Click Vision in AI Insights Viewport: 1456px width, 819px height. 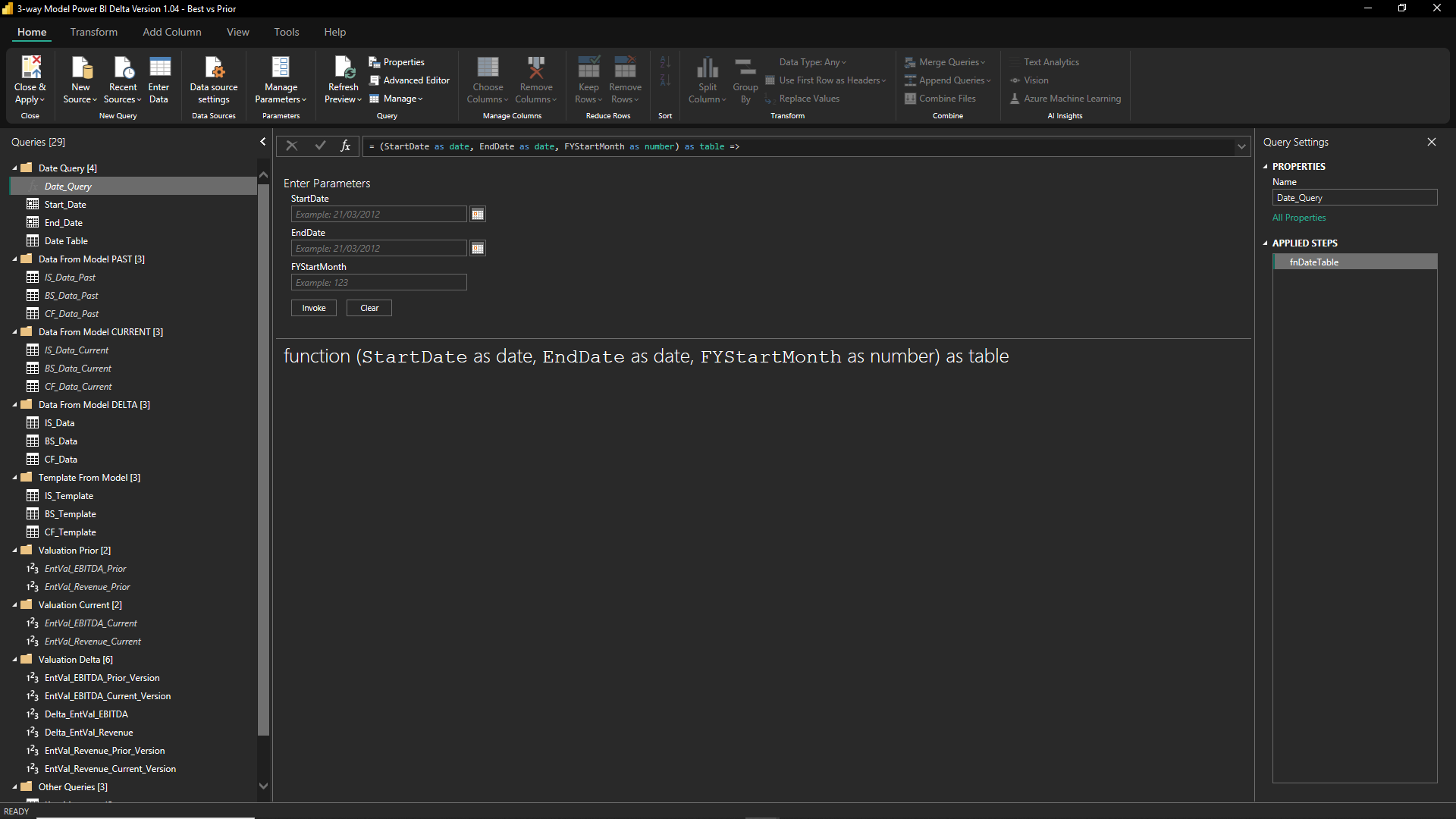click(1029, 80)
